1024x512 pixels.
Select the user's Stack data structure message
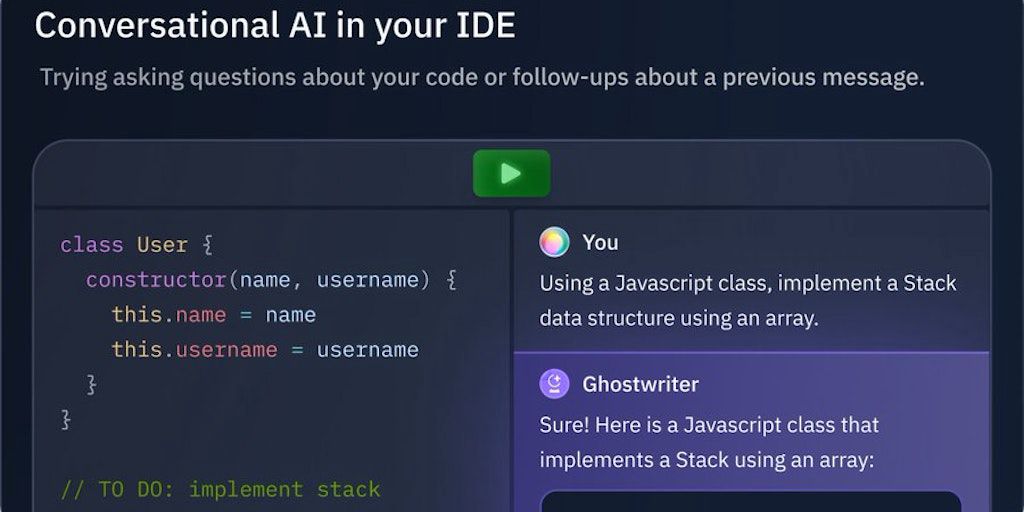click(748, 300)
